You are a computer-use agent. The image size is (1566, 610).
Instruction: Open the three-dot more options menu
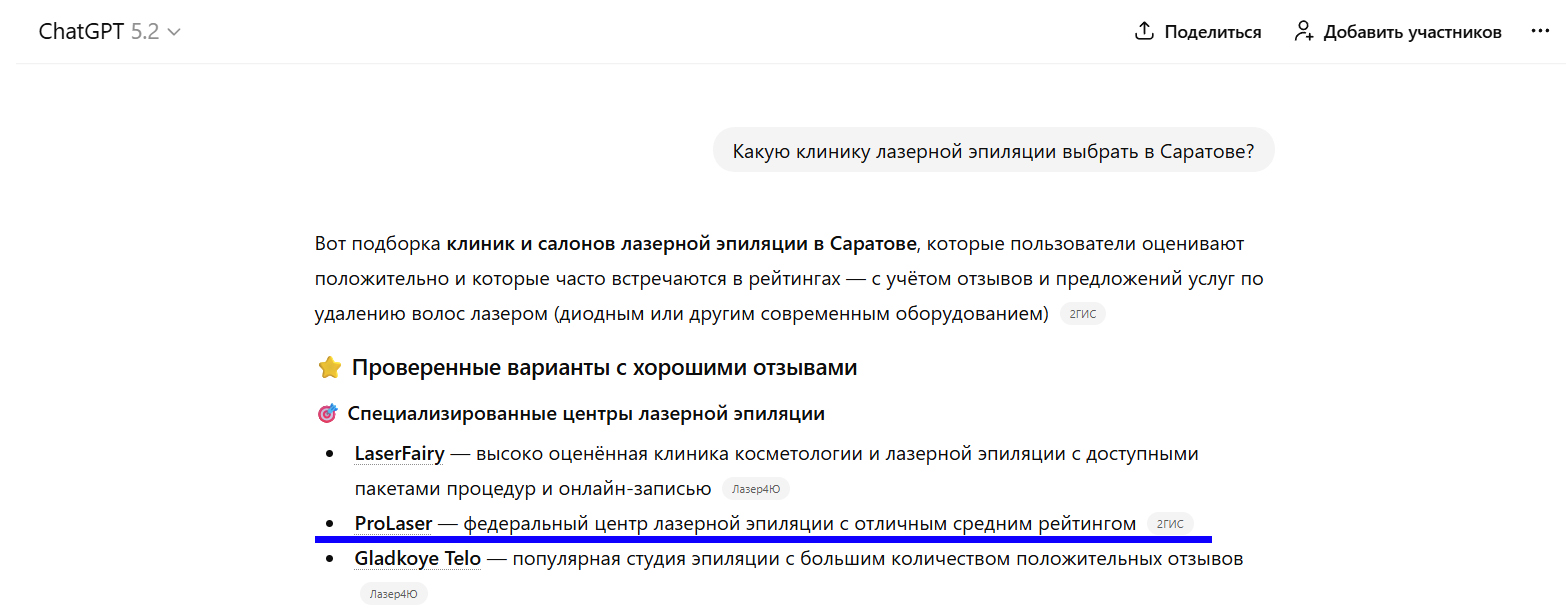pyautogui.click(x=1540, y=32)
